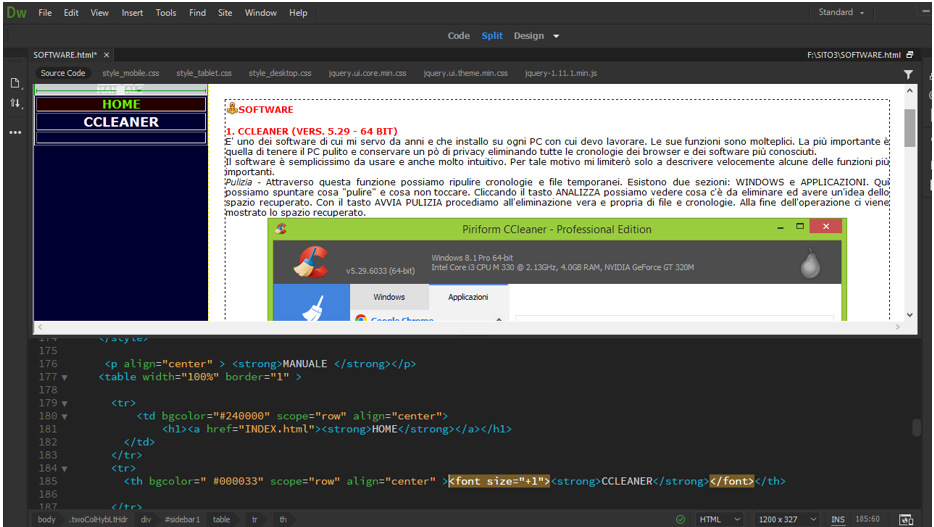Image resolution: width=934 pixels, height=527 pixels.
Task: Open the File menu
Action: pyautogui.click(x=45, y=13)
